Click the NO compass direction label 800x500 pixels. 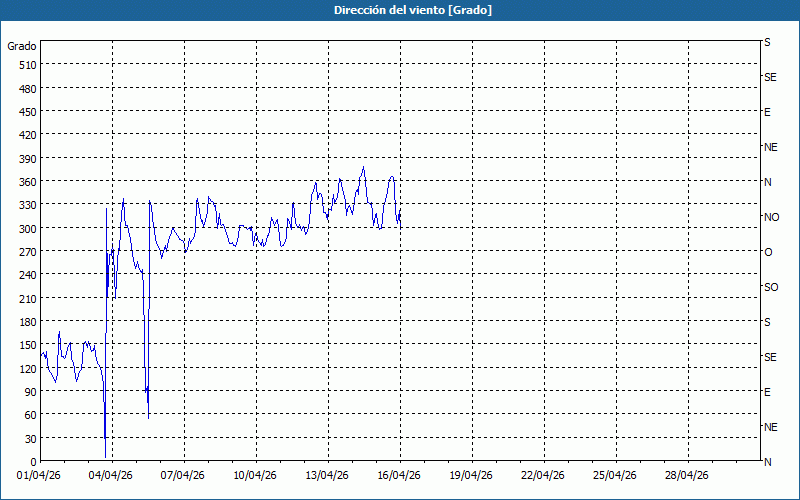tap(771, 217)
